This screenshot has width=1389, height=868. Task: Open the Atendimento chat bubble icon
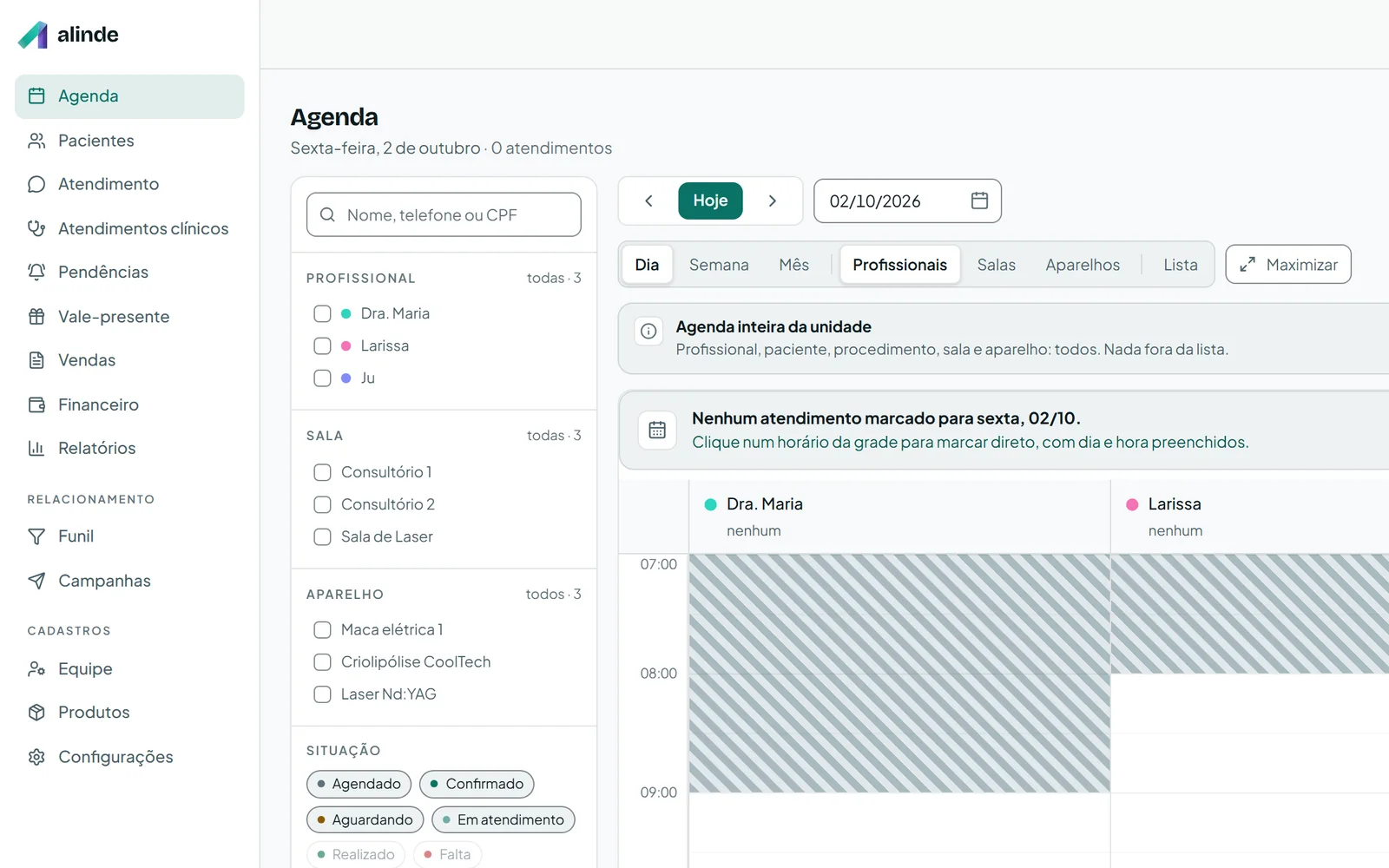coord(36,184)
